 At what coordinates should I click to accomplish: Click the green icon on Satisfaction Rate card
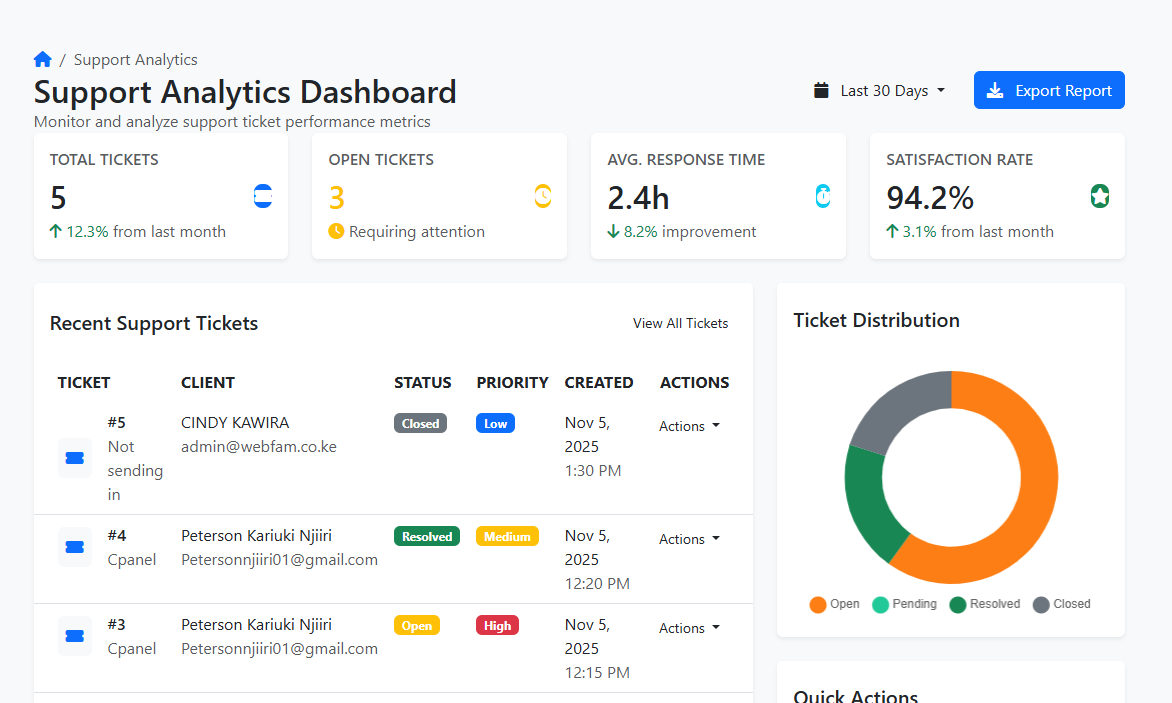click(1100, 196)
